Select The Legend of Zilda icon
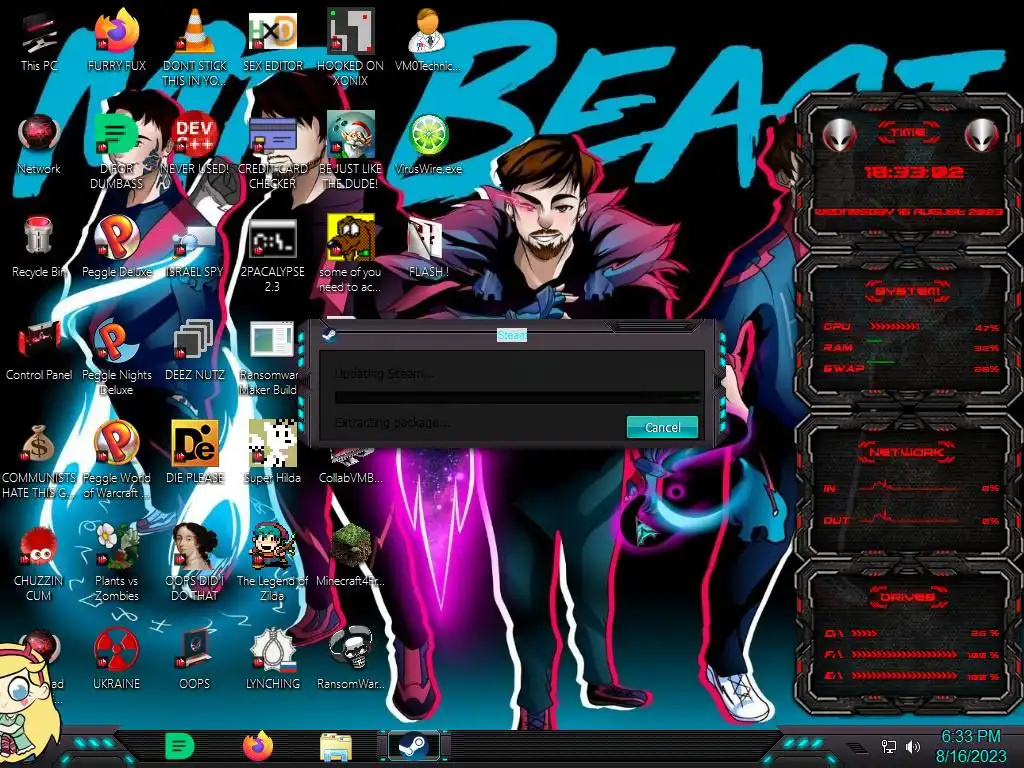This screenshot has width=1024, height=768. (x=272, y=563)
